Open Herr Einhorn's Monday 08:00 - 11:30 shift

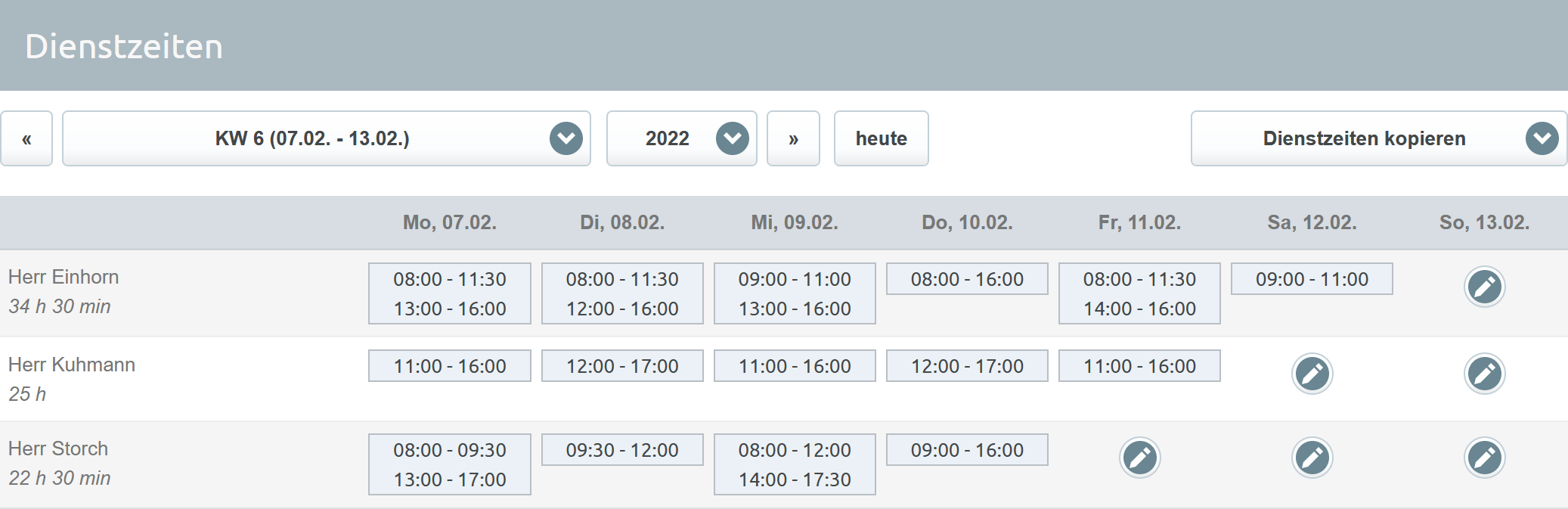coord(450,279)
